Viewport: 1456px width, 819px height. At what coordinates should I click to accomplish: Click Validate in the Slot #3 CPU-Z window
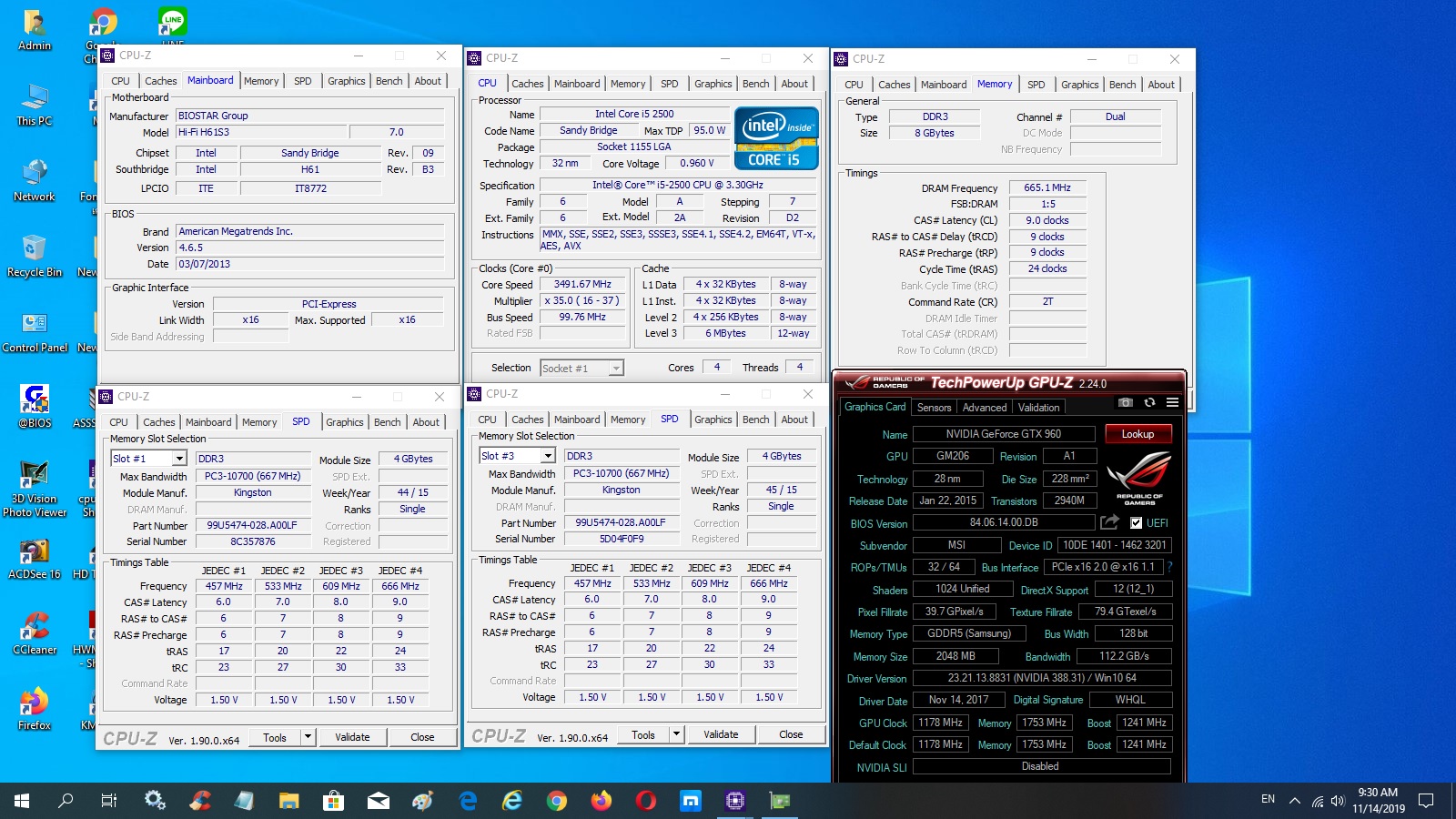pyautogui.click(x=721, y=734)
